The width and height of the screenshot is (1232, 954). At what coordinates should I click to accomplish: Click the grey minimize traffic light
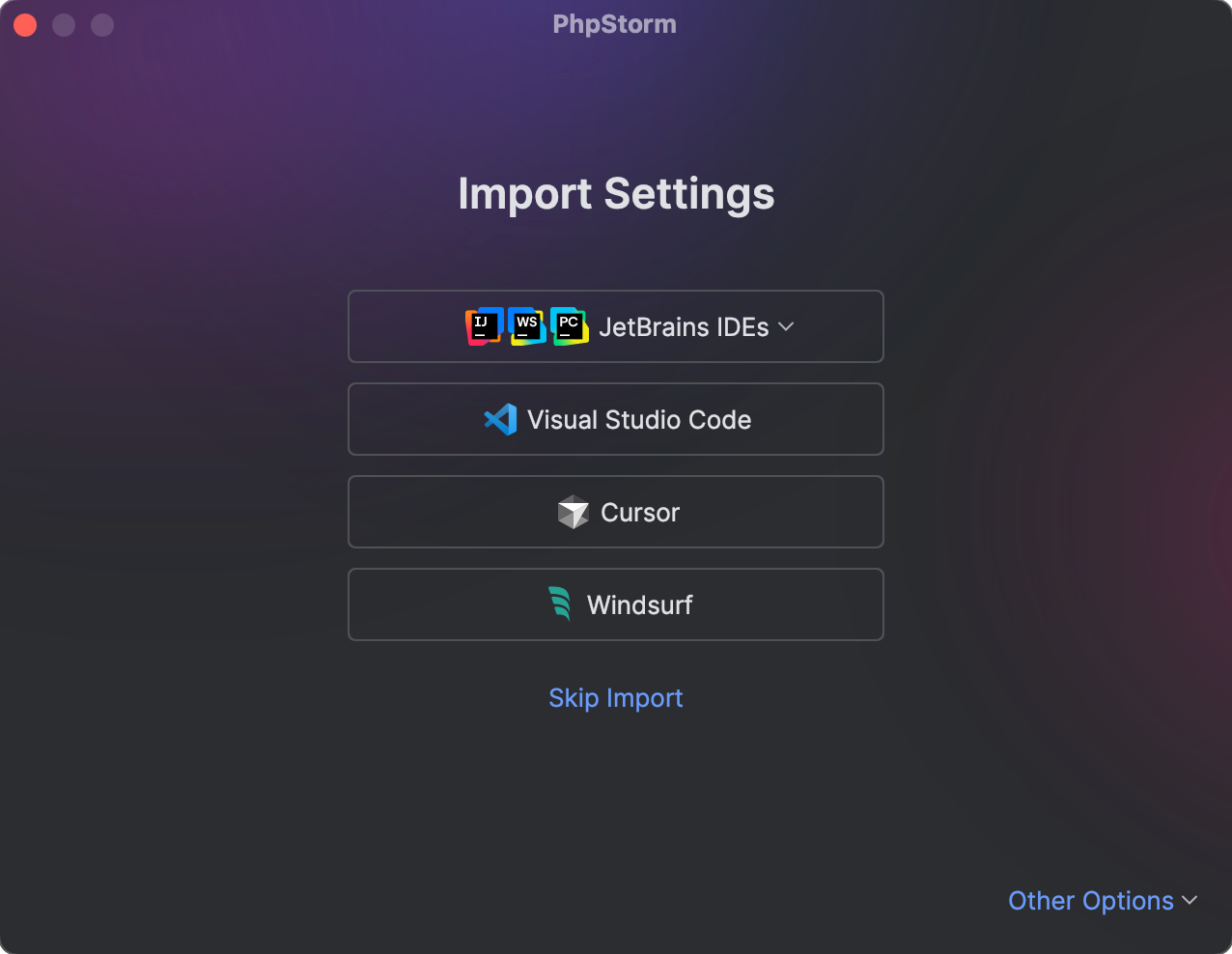[64, 24]
